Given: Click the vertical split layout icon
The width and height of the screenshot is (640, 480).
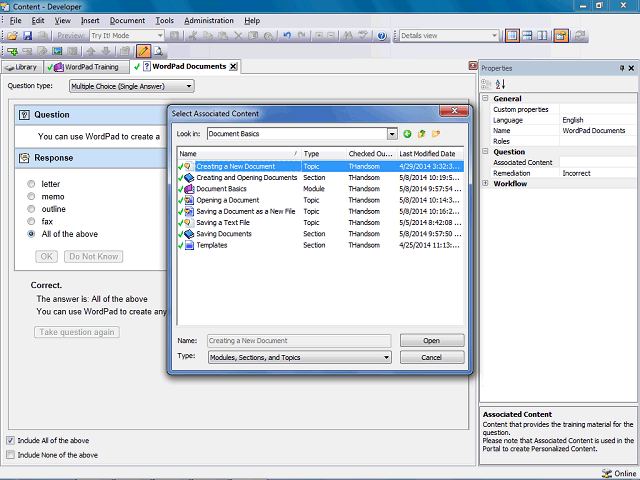Looking at the screenshot, I should pos(542,36).
